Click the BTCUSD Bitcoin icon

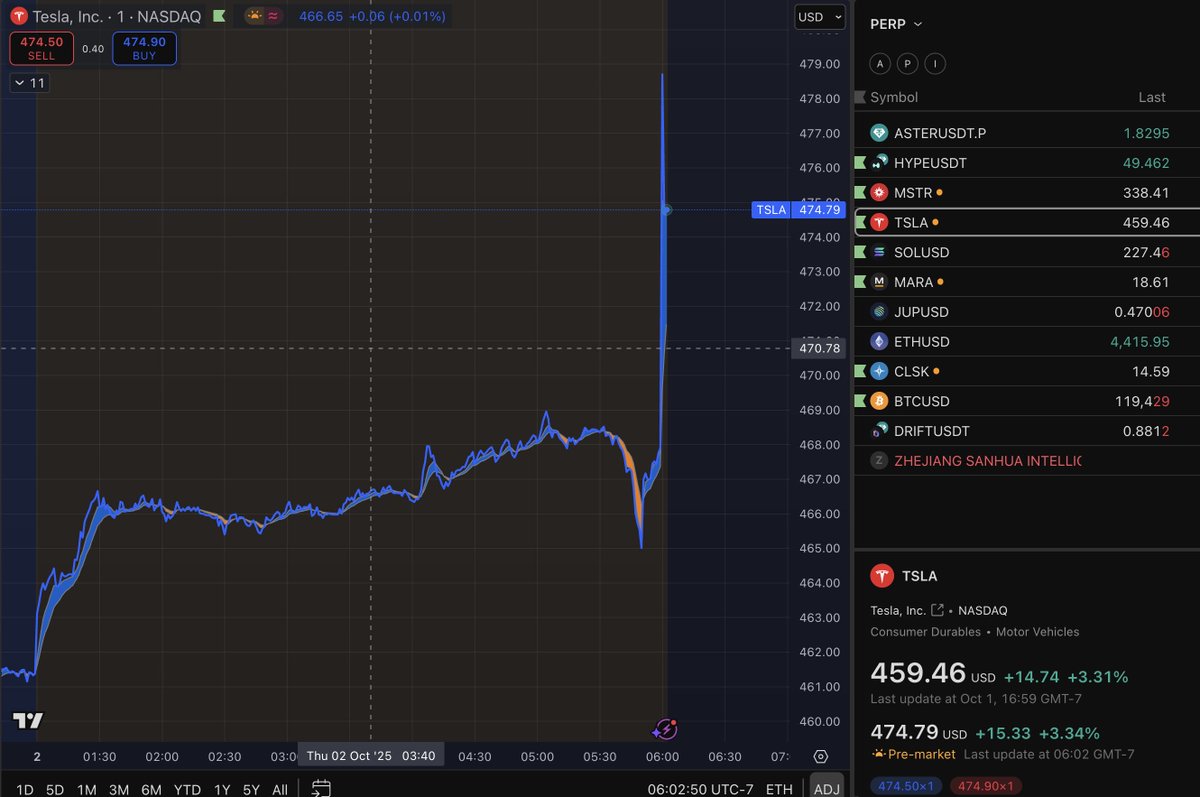pos(879,401)
